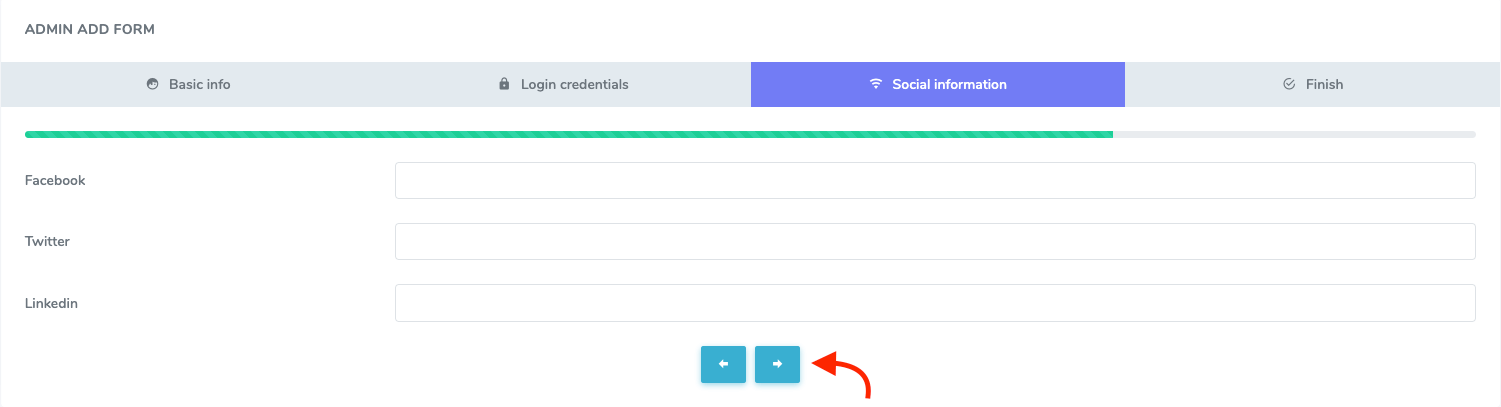Select the Social information tab

[937, 84]
